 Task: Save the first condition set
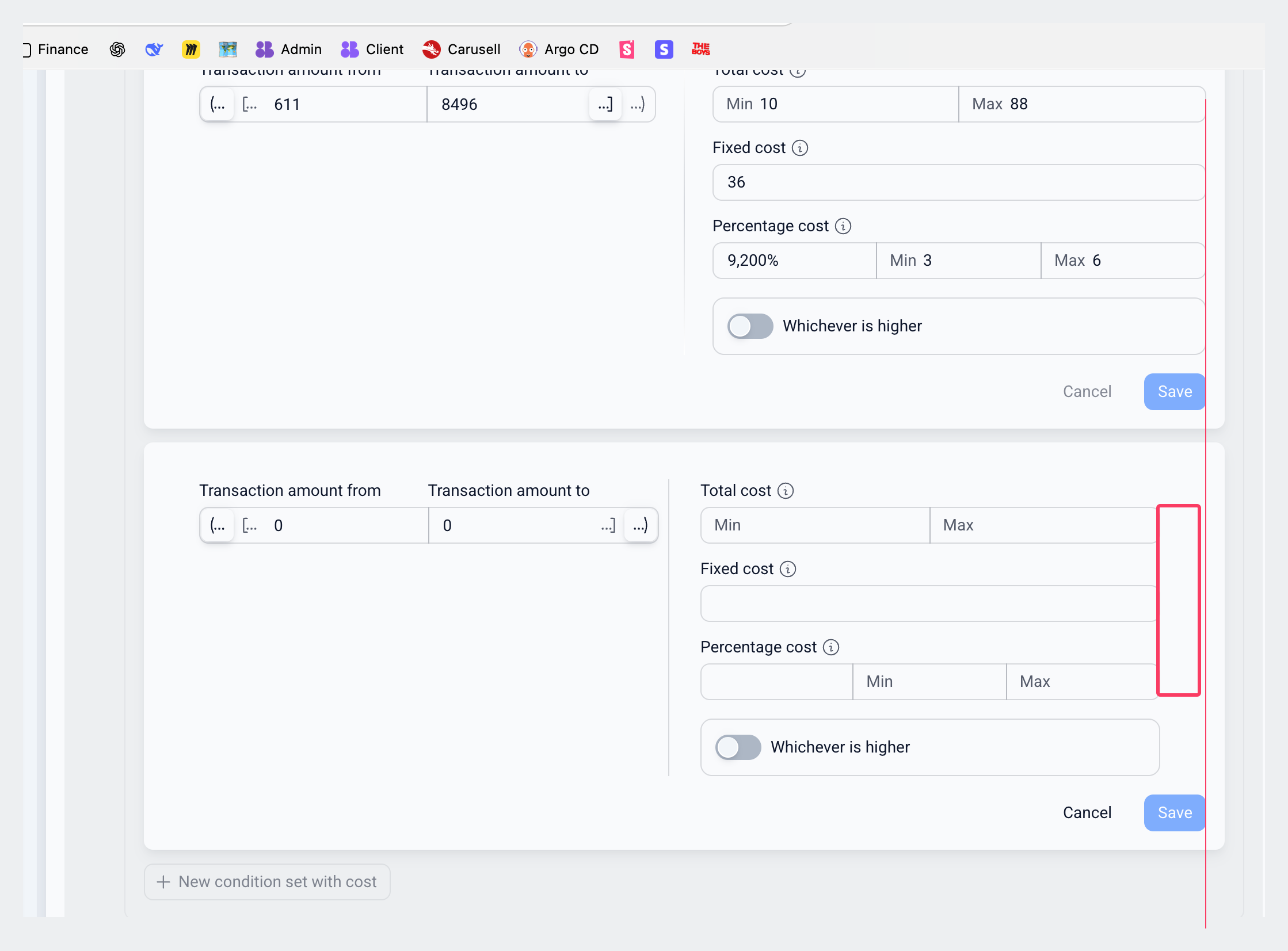[1175, 392]
